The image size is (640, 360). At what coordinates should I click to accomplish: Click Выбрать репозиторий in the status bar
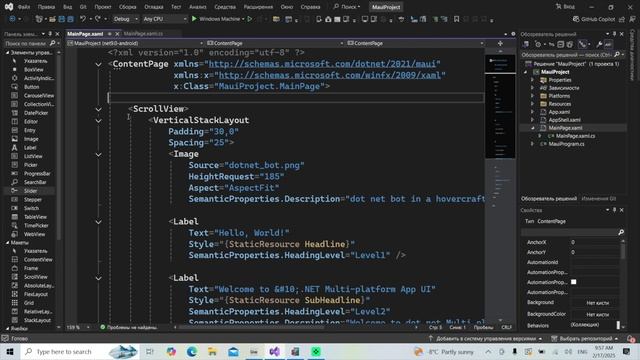point(585,338)
